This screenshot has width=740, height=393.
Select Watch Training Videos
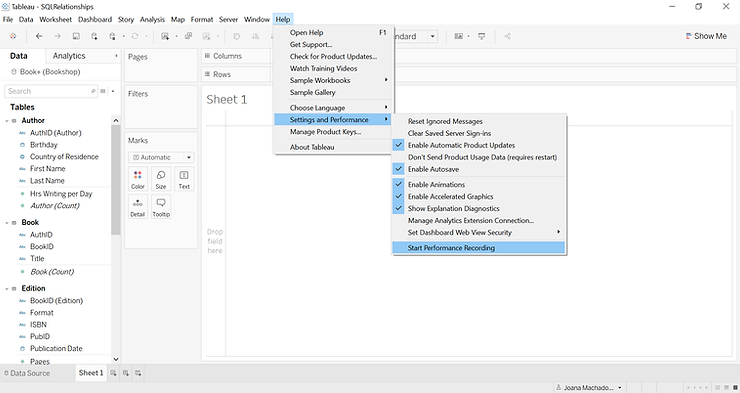334,68
